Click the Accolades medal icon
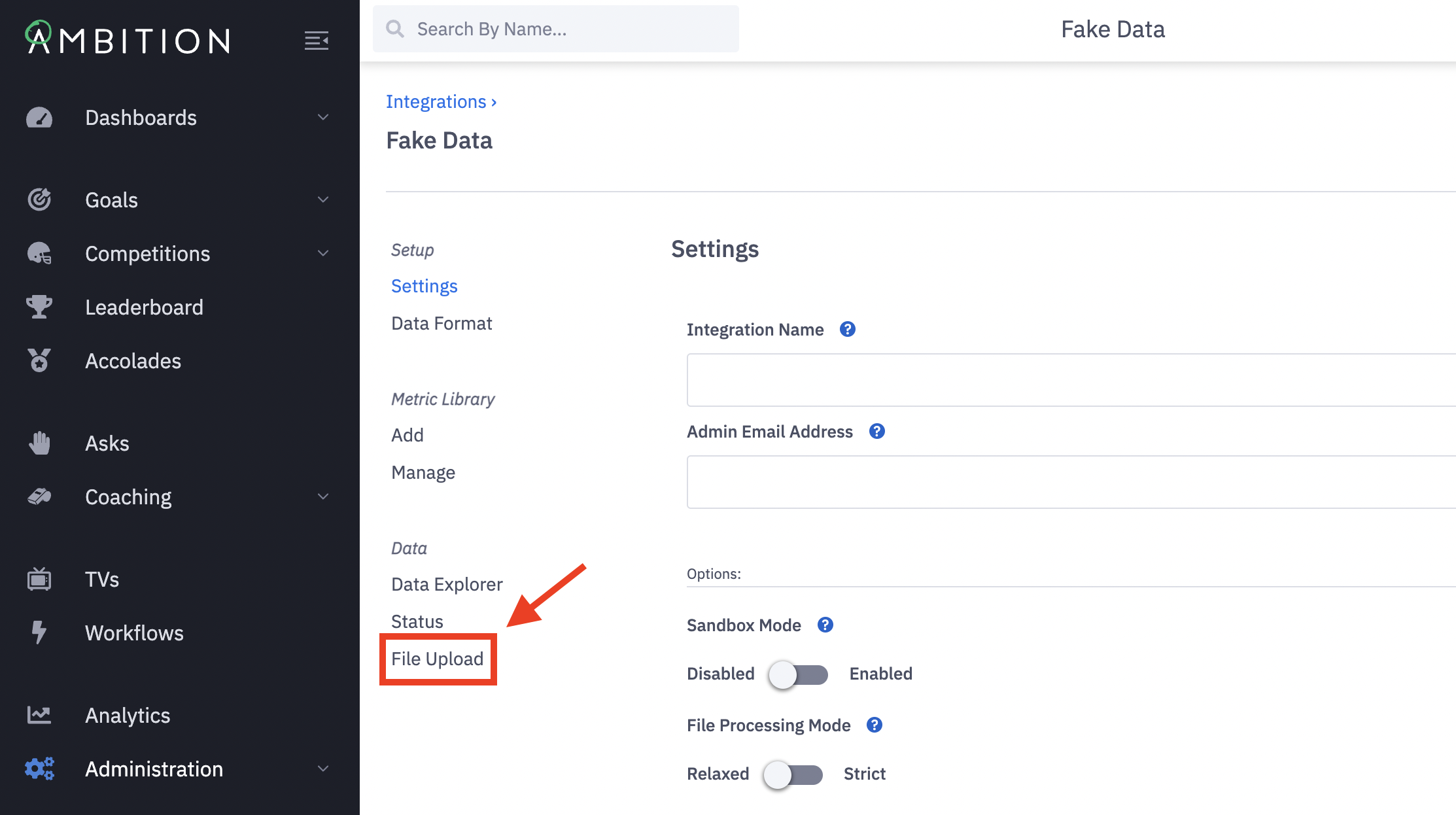This screenshot has width=1456, height=815. [x=39, y=360]
